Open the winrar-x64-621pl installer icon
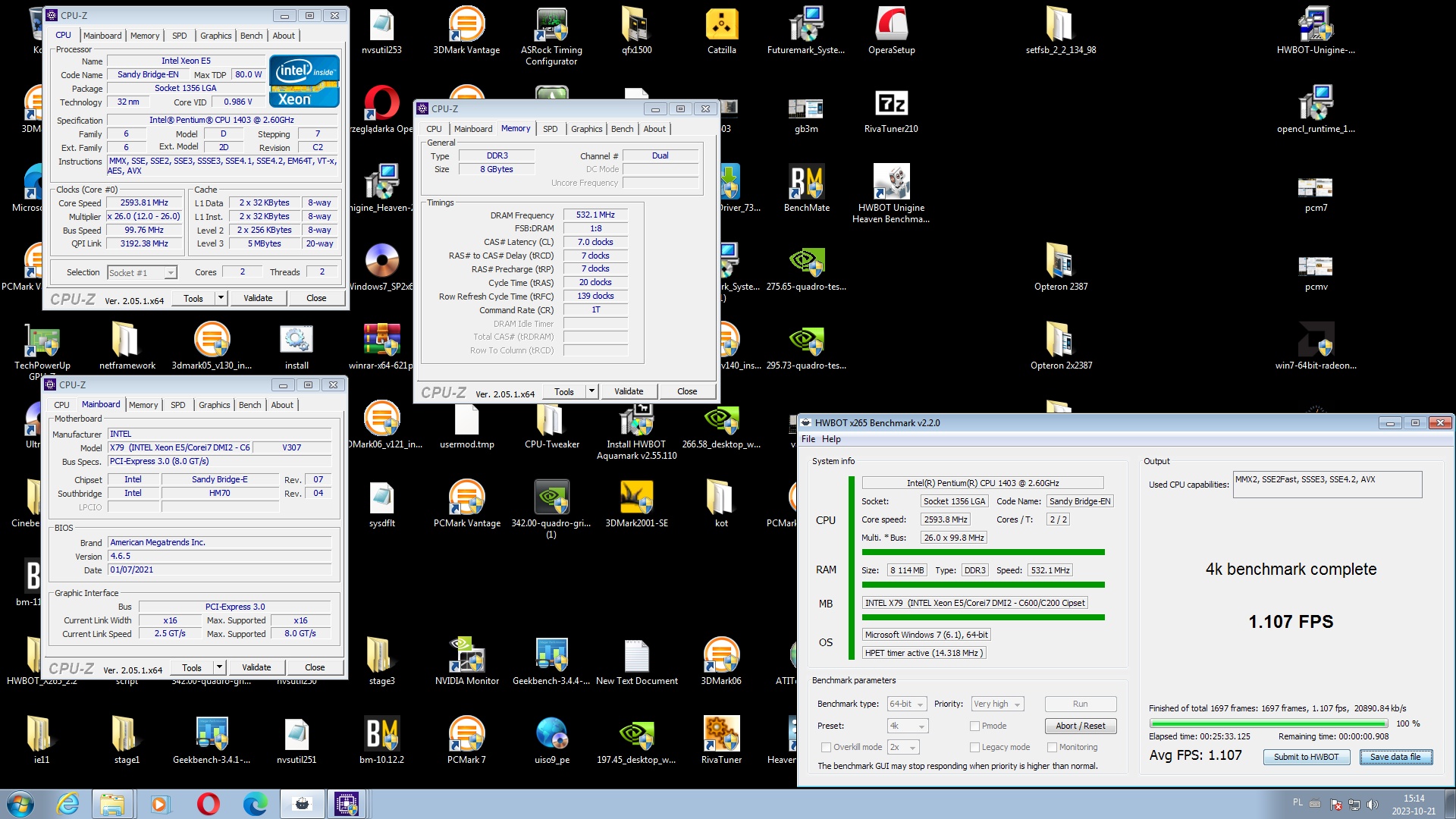 (381, 347)
